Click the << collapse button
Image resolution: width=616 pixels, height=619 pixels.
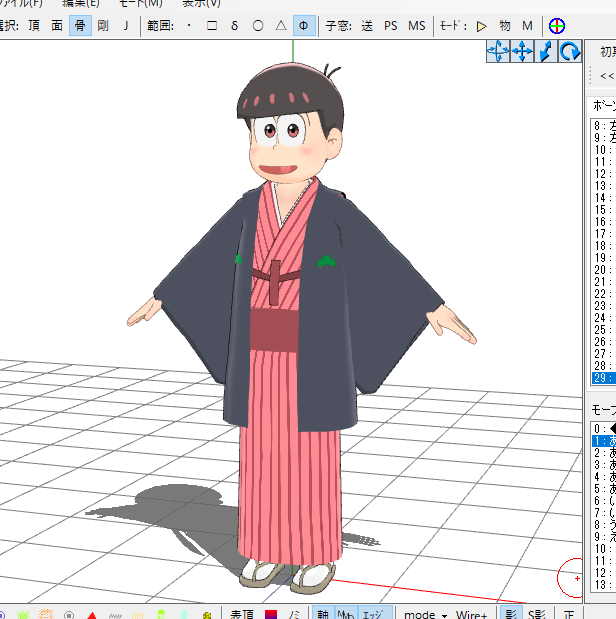(x=607, y=76)
